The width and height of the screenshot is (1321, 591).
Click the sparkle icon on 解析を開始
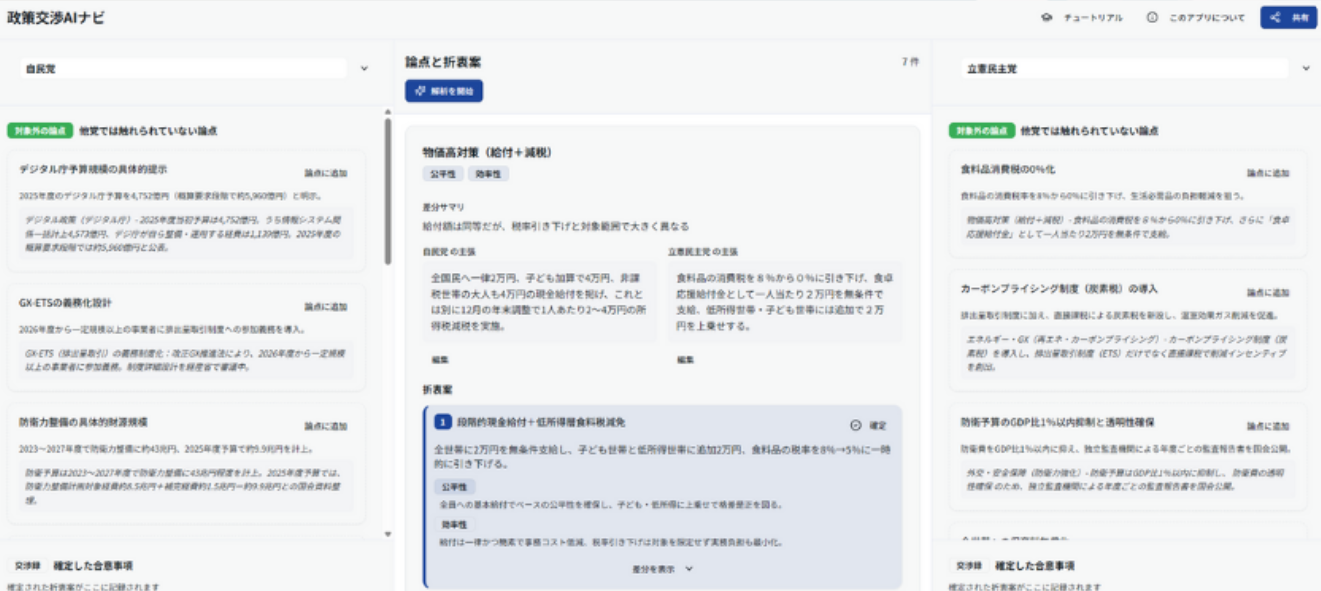click(x=419, y=91)
